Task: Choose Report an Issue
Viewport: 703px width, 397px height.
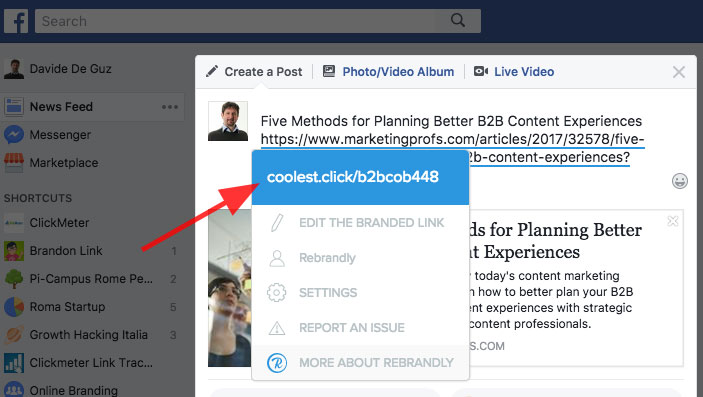Action: (x=352, y=327)
